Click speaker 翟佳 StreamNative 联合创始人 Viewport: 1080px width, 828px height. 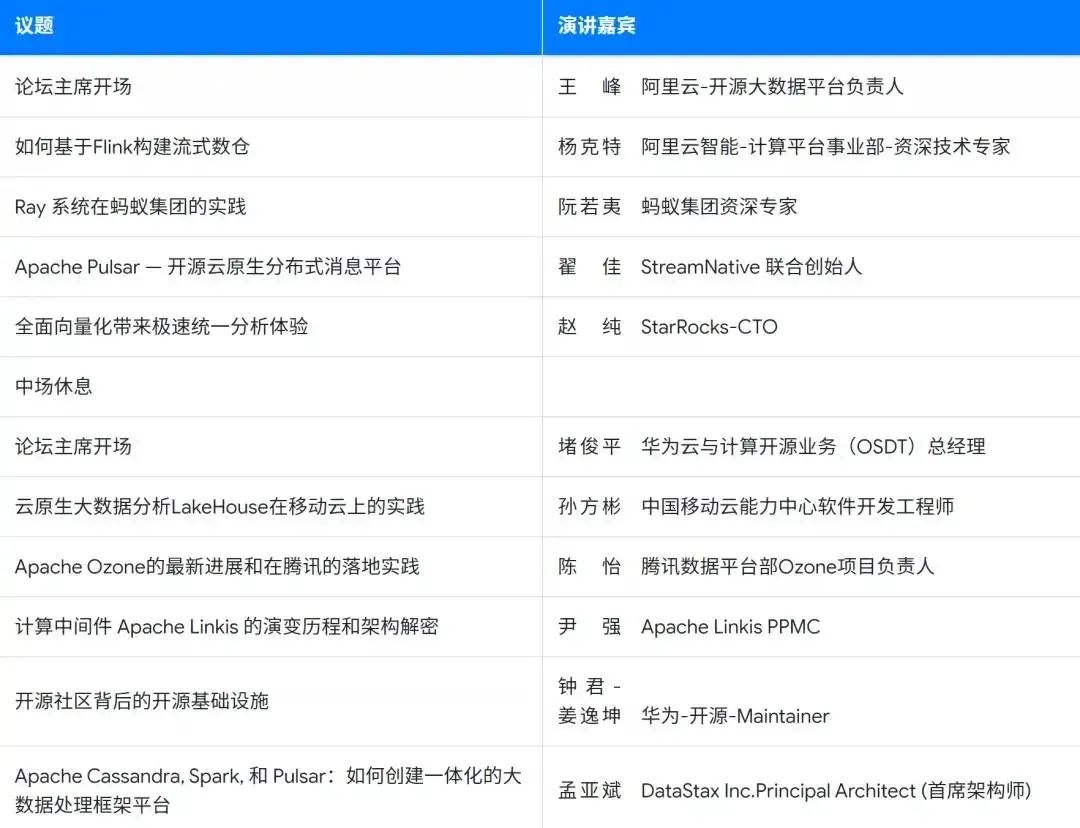[x=709, y=266]
